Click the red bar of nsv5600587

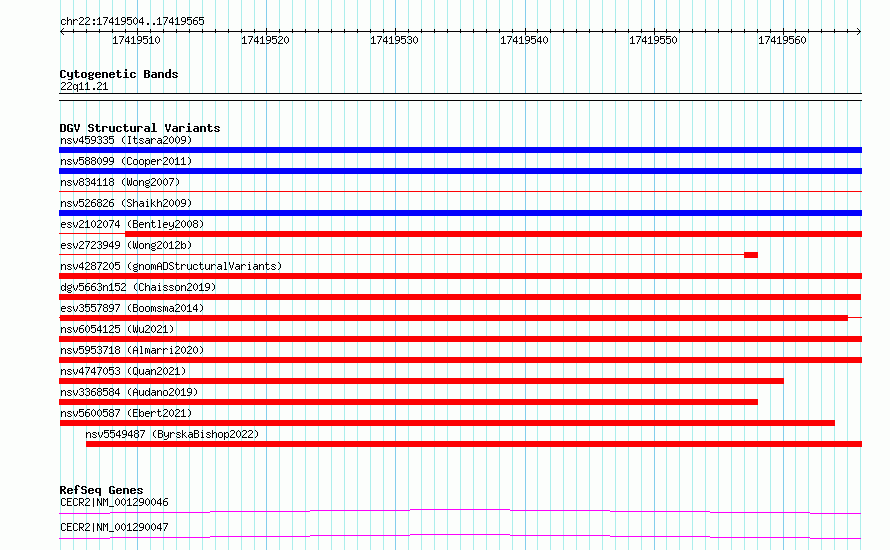[447, 423]
